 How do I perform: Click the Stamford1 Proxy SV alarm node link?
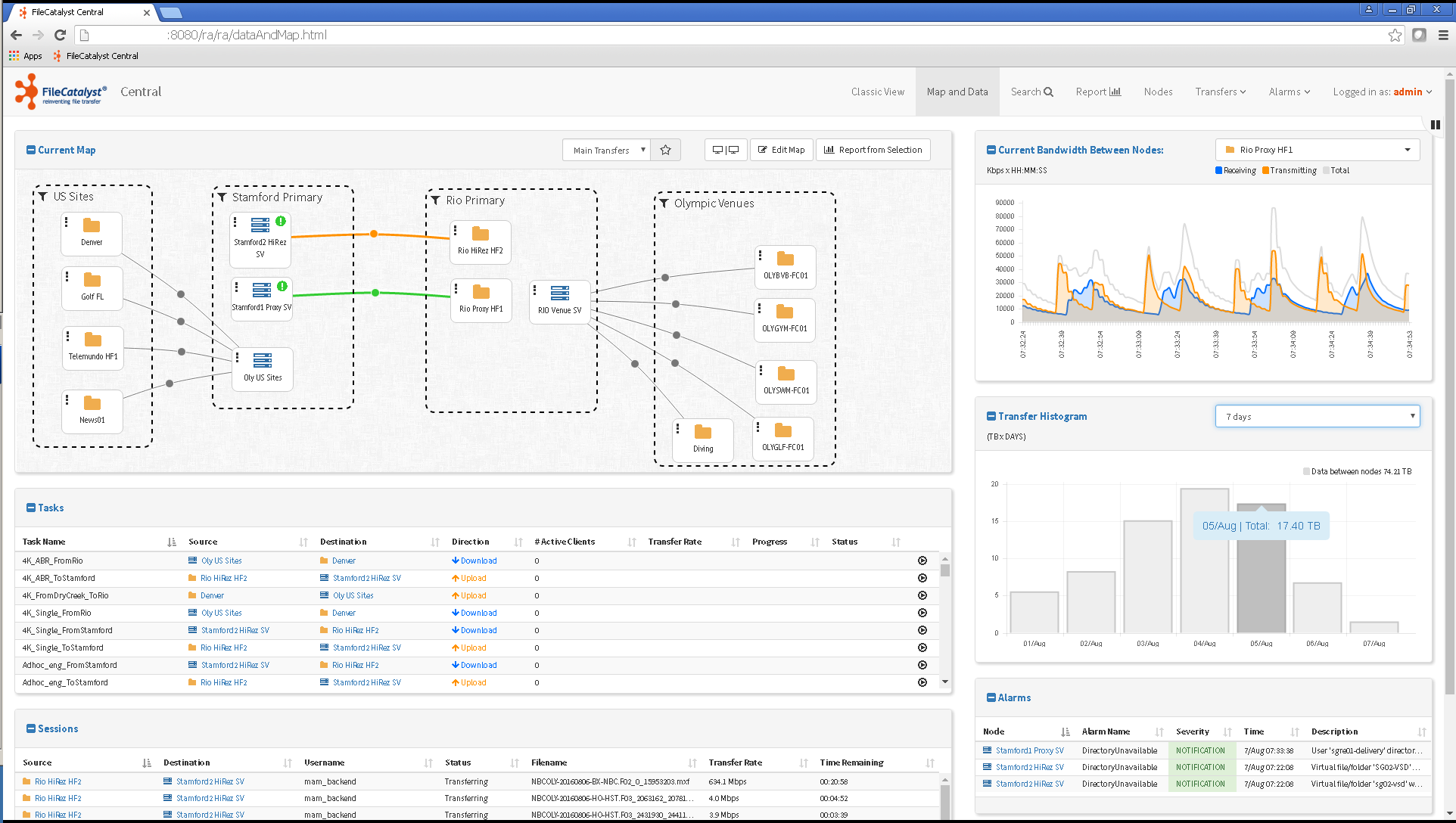(x=1029, y=750)
